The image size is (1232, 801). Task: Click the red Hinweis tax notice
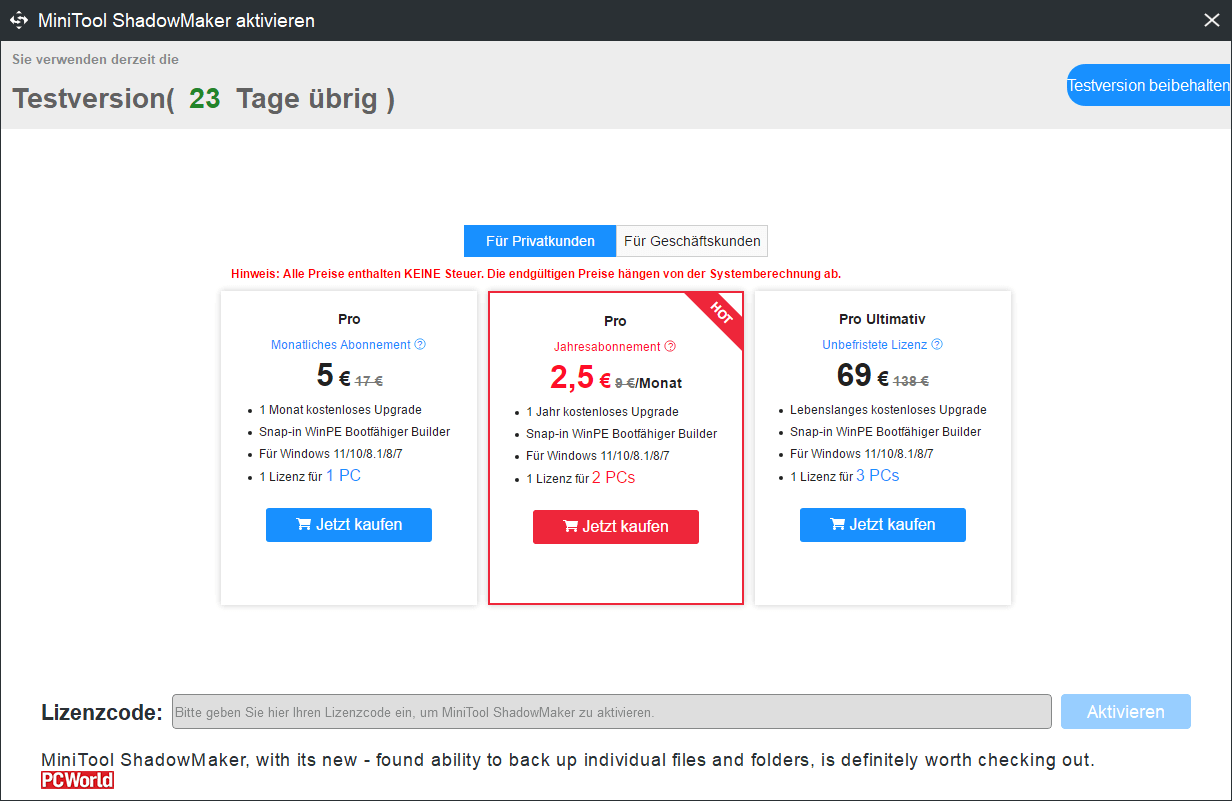click(536, 273)
